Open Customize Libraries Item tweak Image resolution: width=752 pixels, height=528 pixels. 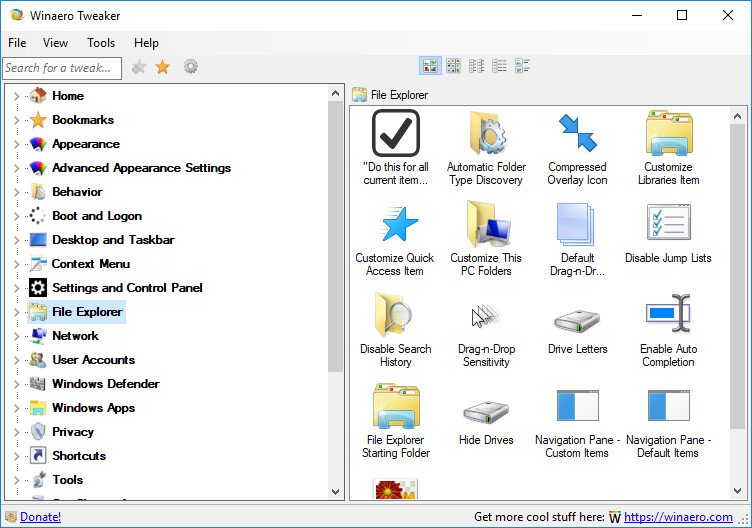click(x=668, y=148)
